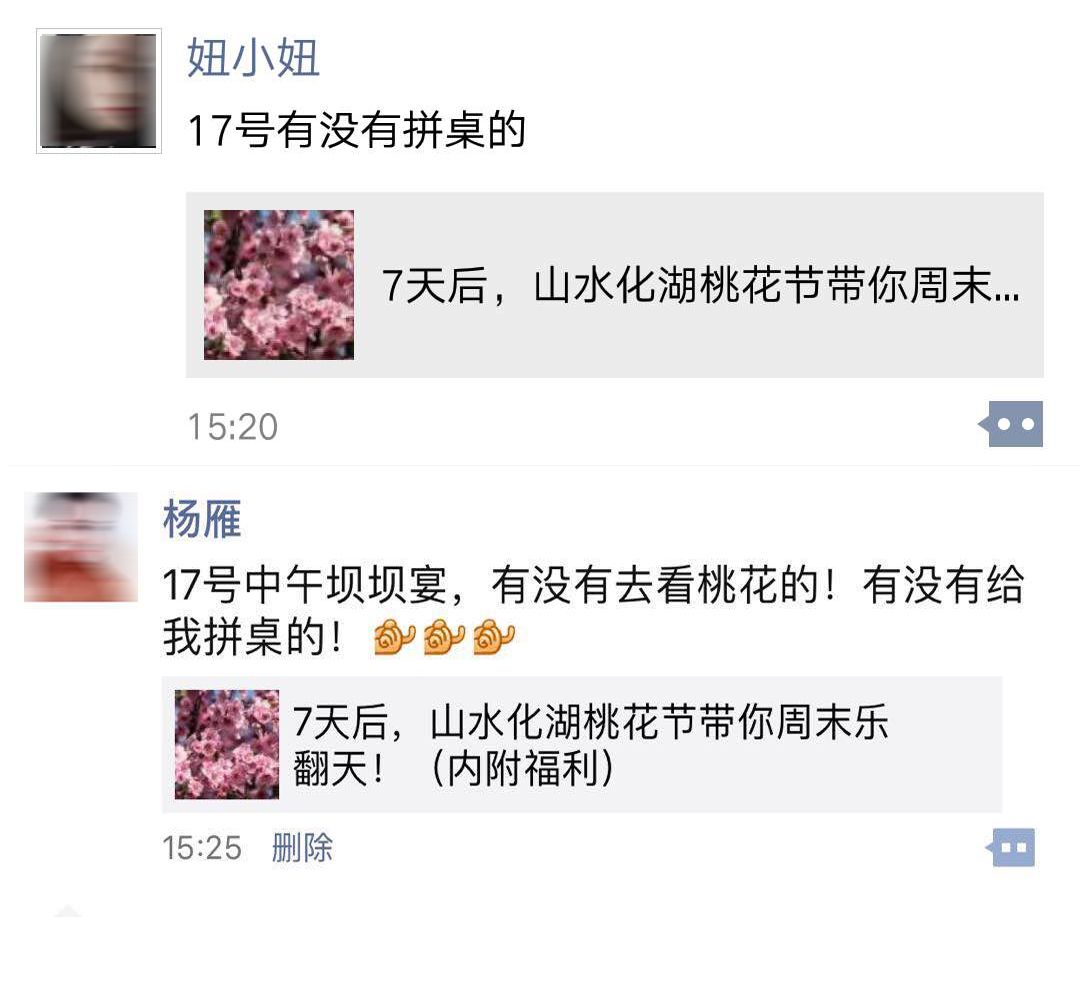The height and width of the screenshot is (994, 1080).
Task: Open the comment menu on 杨雁's post
Action: tap(1010, 847)
